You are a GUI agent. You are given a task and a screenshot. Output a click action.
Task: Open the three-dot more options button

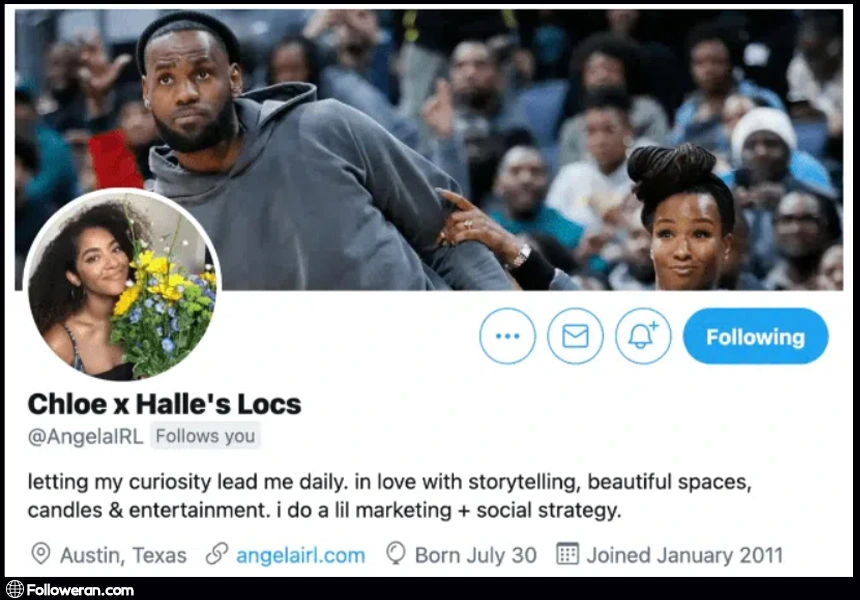(507, 336)
